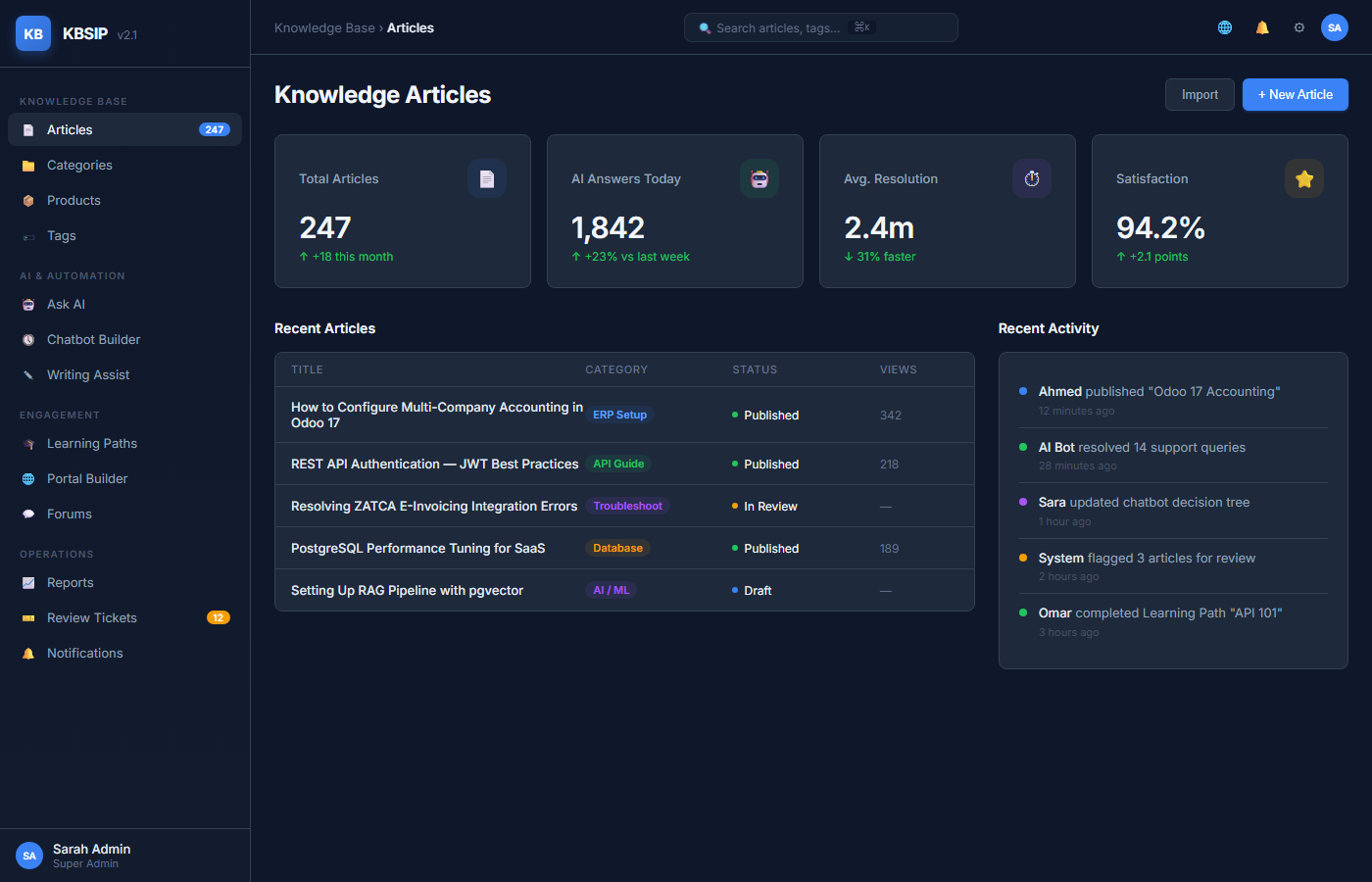Open Writing Assist

click(x=86, y=374)
